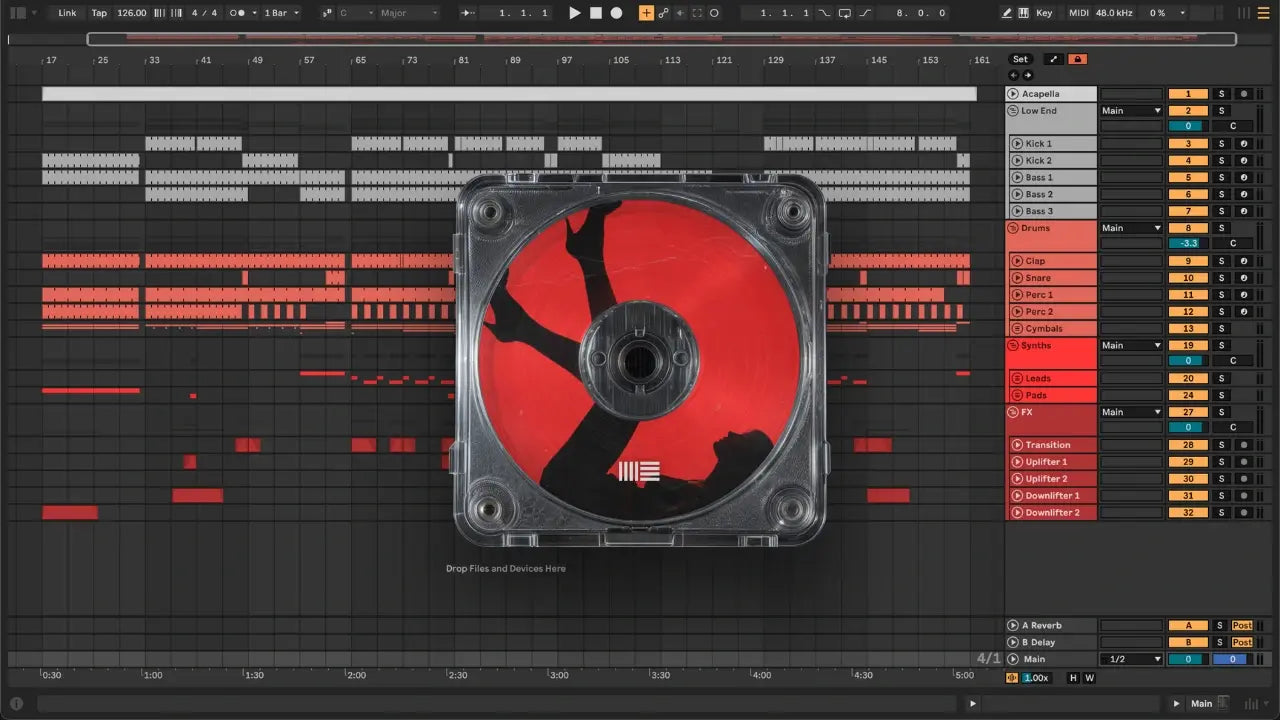Click the orange Lock Envelopes icon

pos(1077,59)
